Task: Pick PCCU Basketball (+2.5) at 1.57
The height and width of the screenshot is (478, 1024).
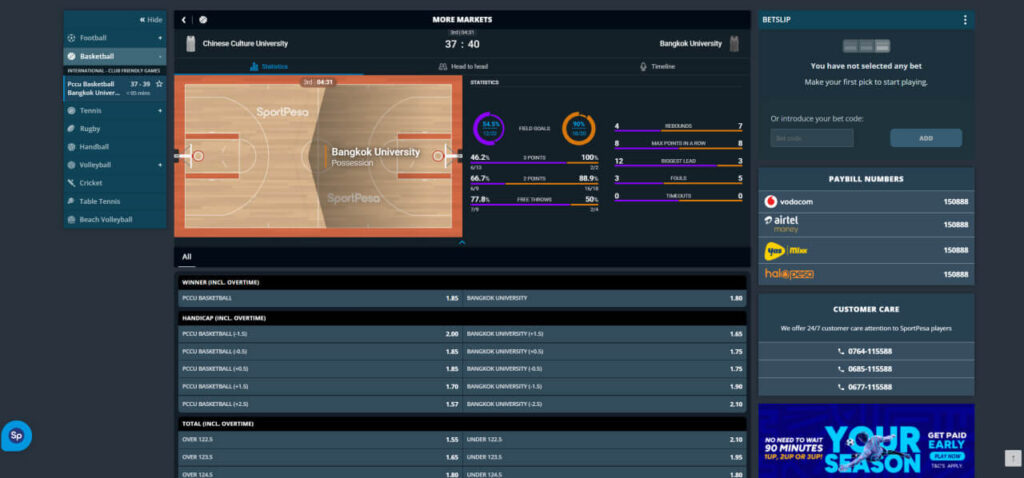Action: click(320, 404)
